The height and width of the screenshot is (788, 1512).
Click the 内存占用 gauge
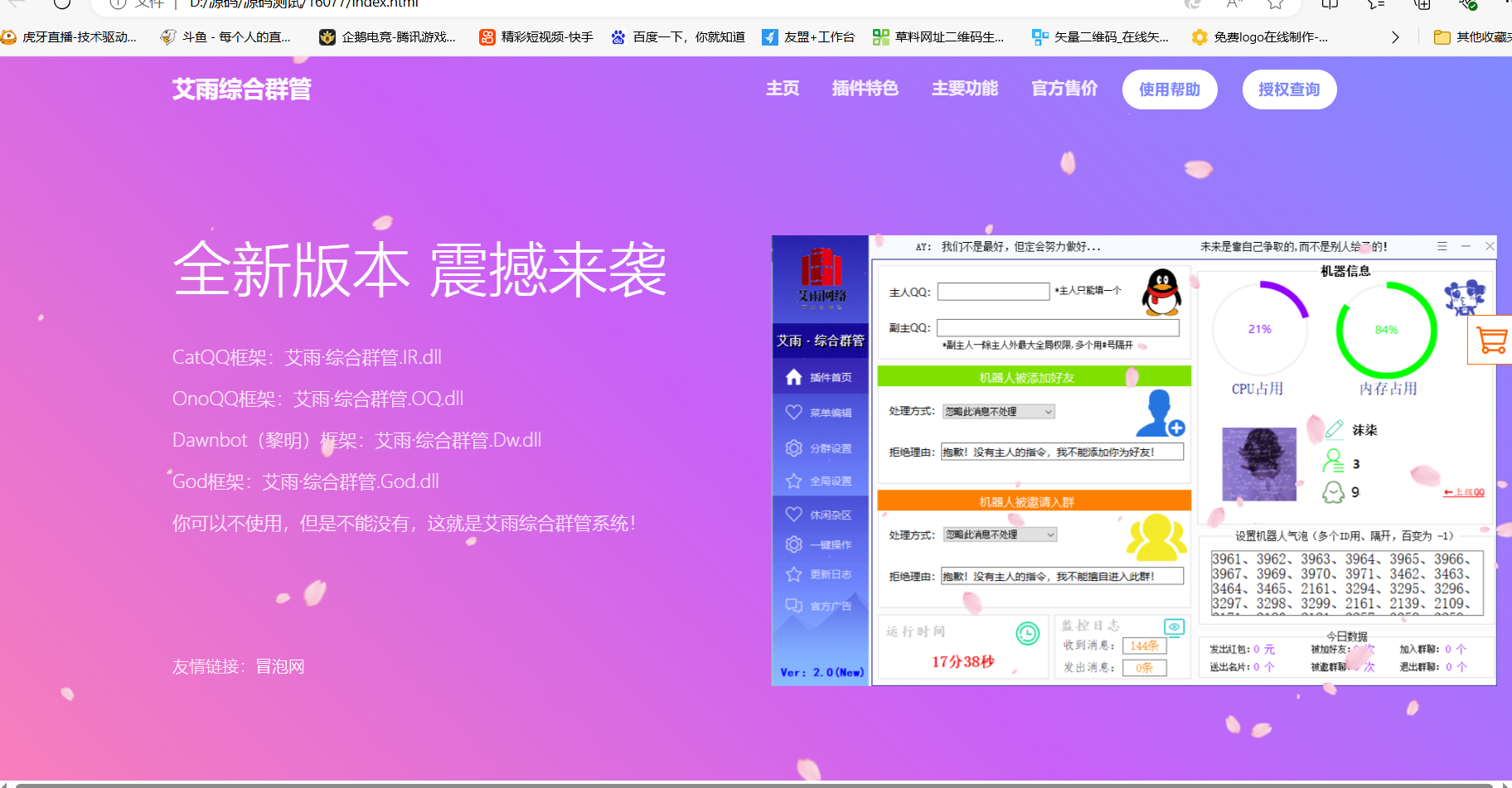[x=1386, y=329]
